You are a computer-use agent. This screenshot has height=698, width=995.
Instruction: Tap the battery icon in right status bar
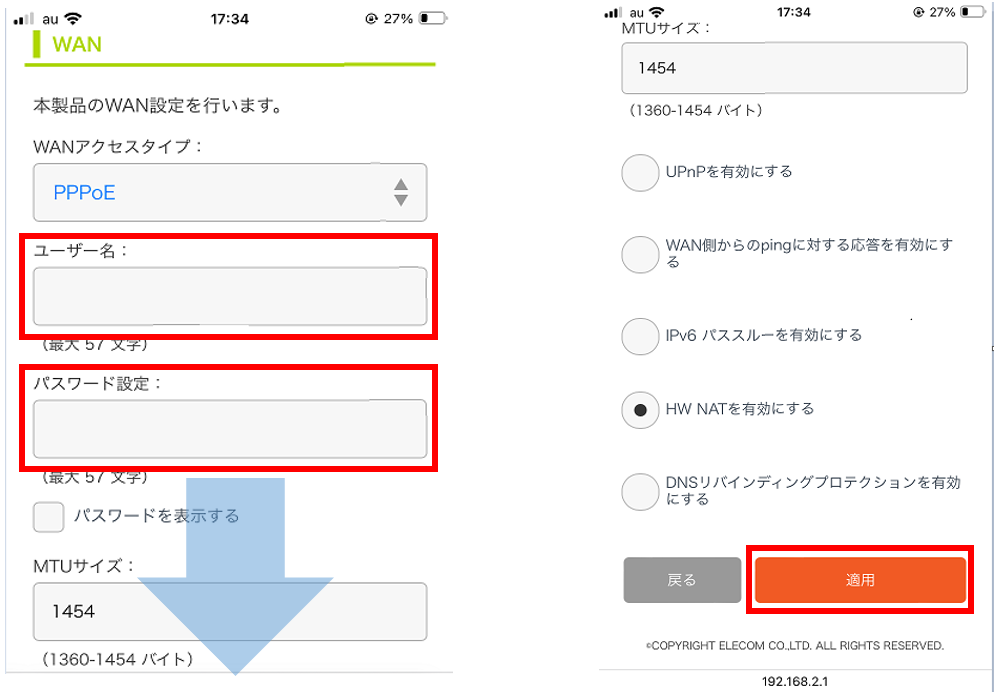pyautogui.click(x=973, y=12)
